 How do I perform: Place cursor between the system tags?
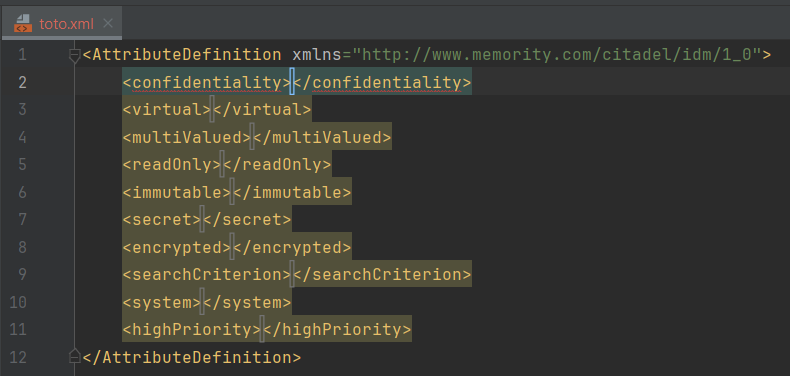(x=202, y=302)
